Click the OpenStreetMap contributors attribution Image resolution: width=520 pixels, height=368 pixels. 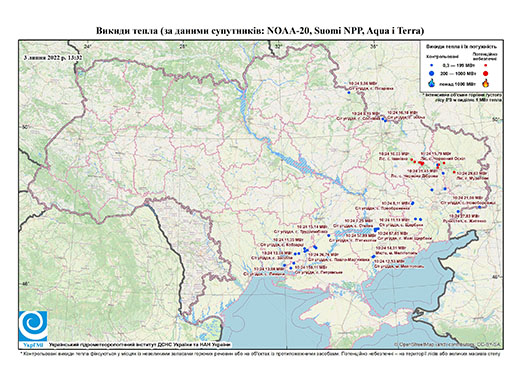click(x=448, y=344)
